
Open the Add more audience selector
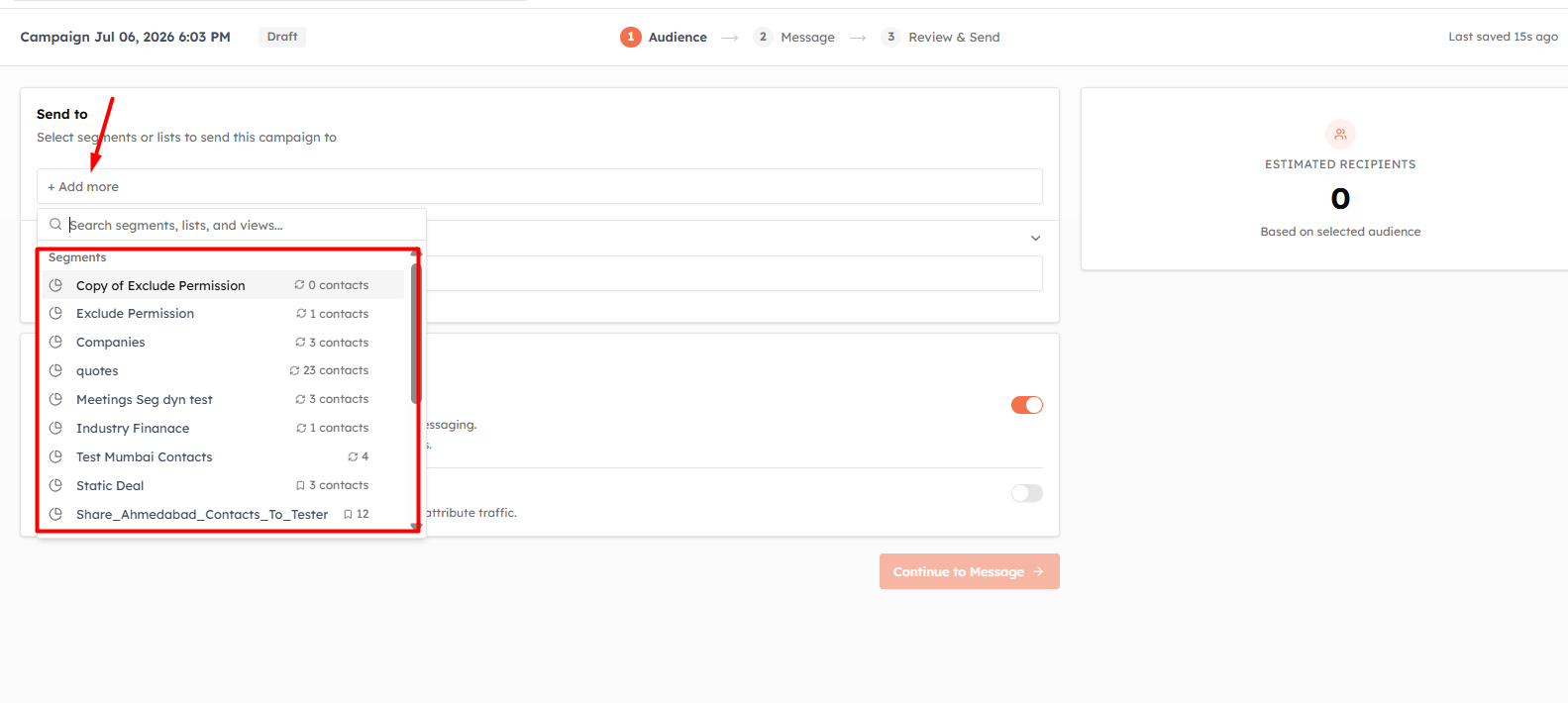point(540,186)
